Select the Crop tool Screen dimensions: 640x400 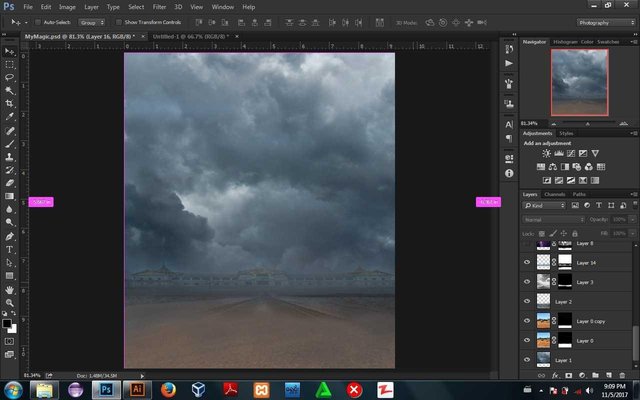[x=9, y=104]
